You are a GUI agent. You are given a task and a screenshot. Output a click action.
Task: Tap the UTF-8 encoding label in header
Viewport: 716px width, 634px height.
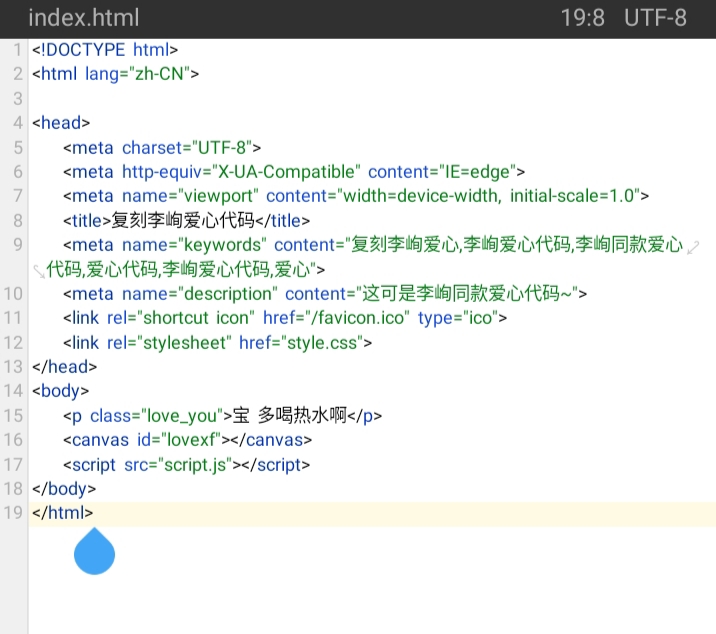[655, 18]
